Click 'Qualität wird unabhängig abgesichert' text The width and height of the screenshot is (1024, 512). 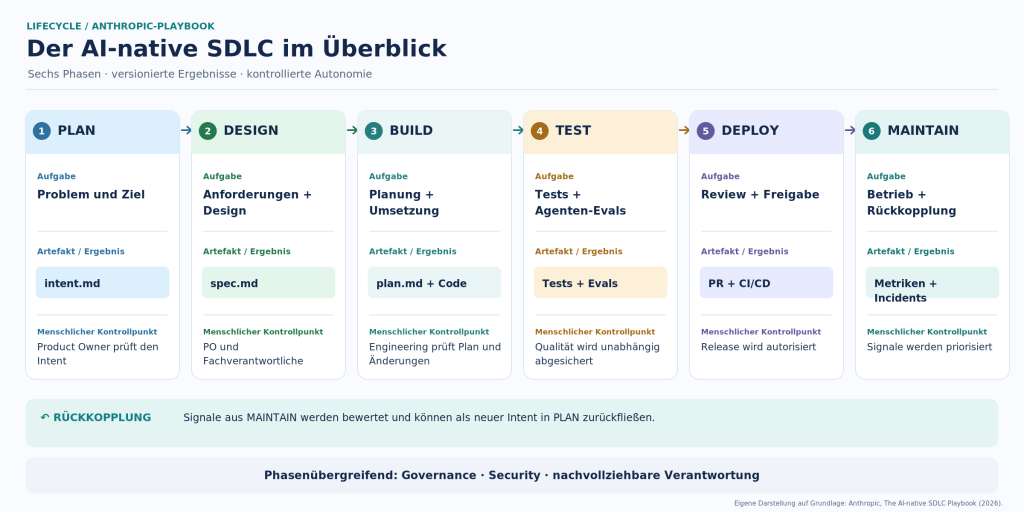click(x=597, y=354)
